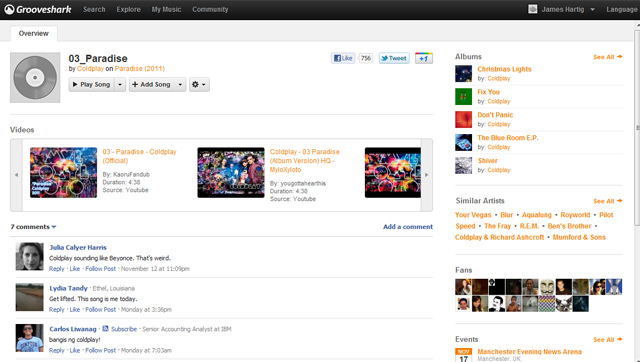Show next videos with right arrow
Viewport: 640px width, 362px height.
click(427, 175)
